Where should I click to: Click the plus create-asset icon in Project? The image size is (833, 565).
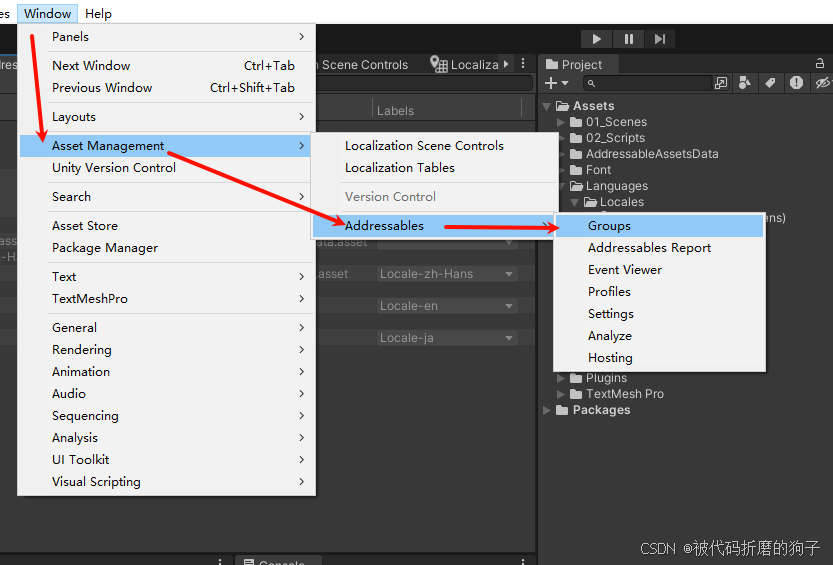(551, 83)
